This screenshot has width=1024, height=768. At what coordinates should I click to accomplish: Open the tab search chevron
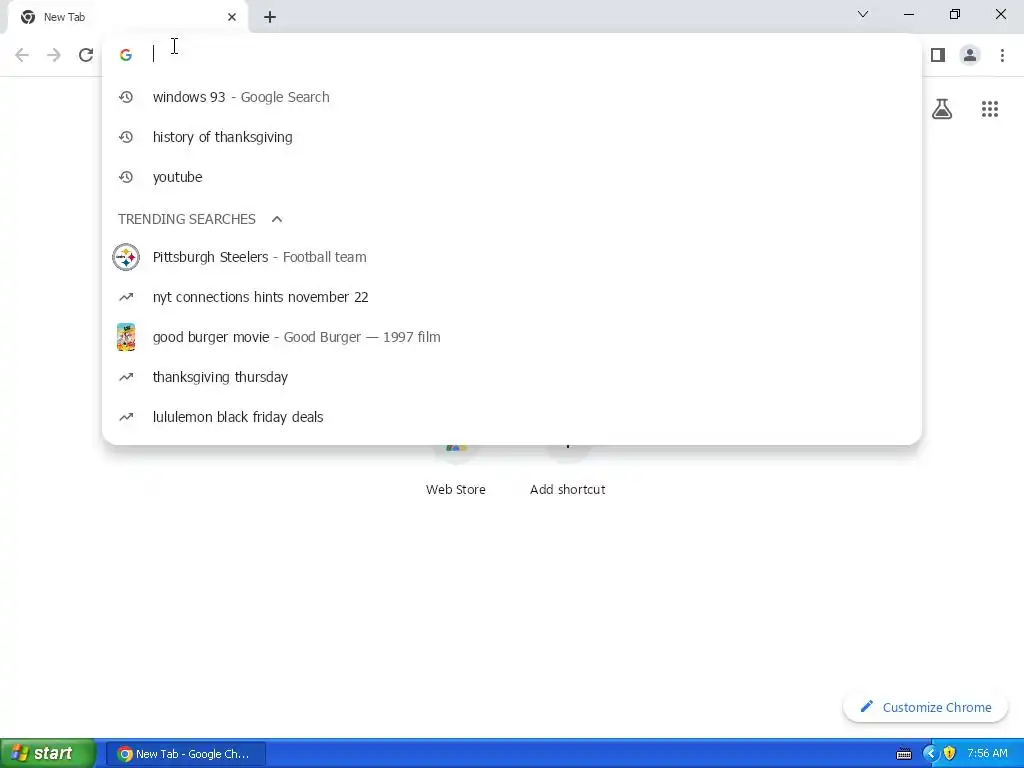click(863, 14)
